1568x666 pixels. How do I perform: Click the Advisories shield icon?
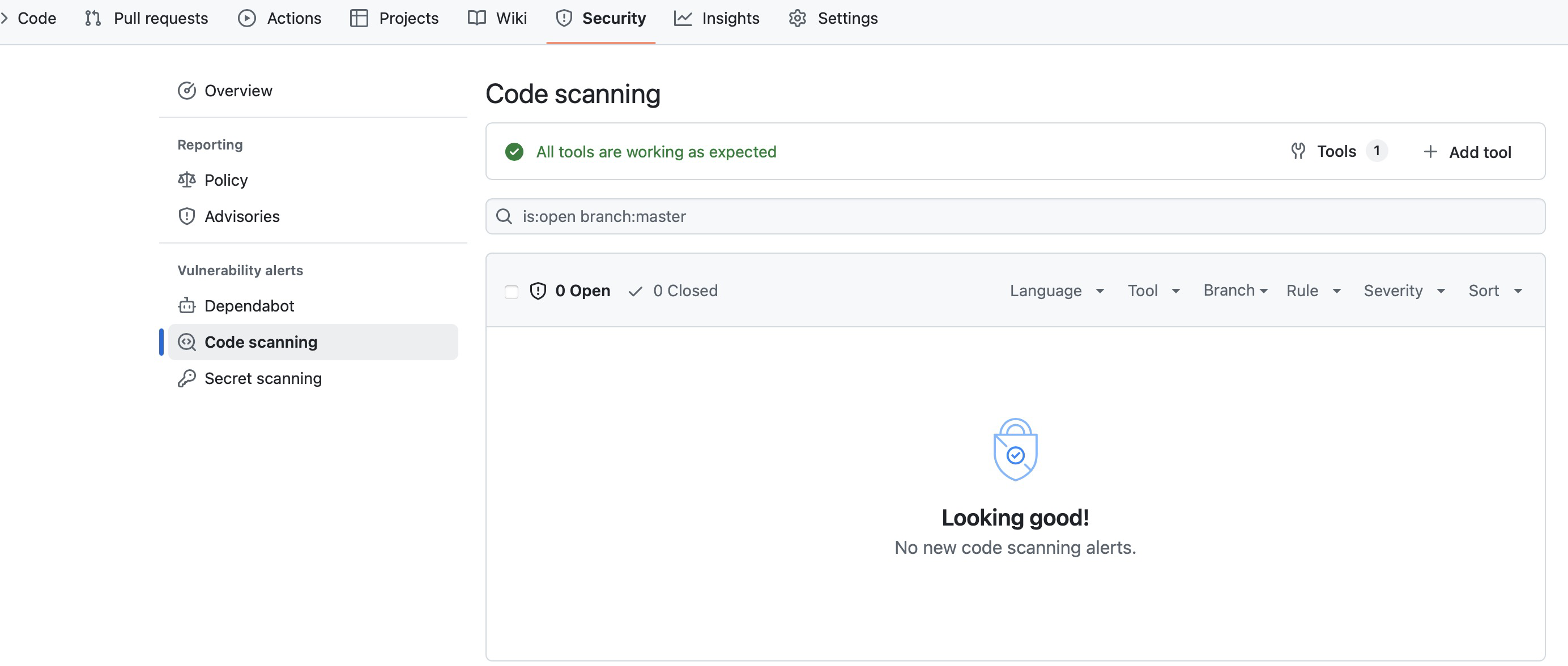coord(187,216)
